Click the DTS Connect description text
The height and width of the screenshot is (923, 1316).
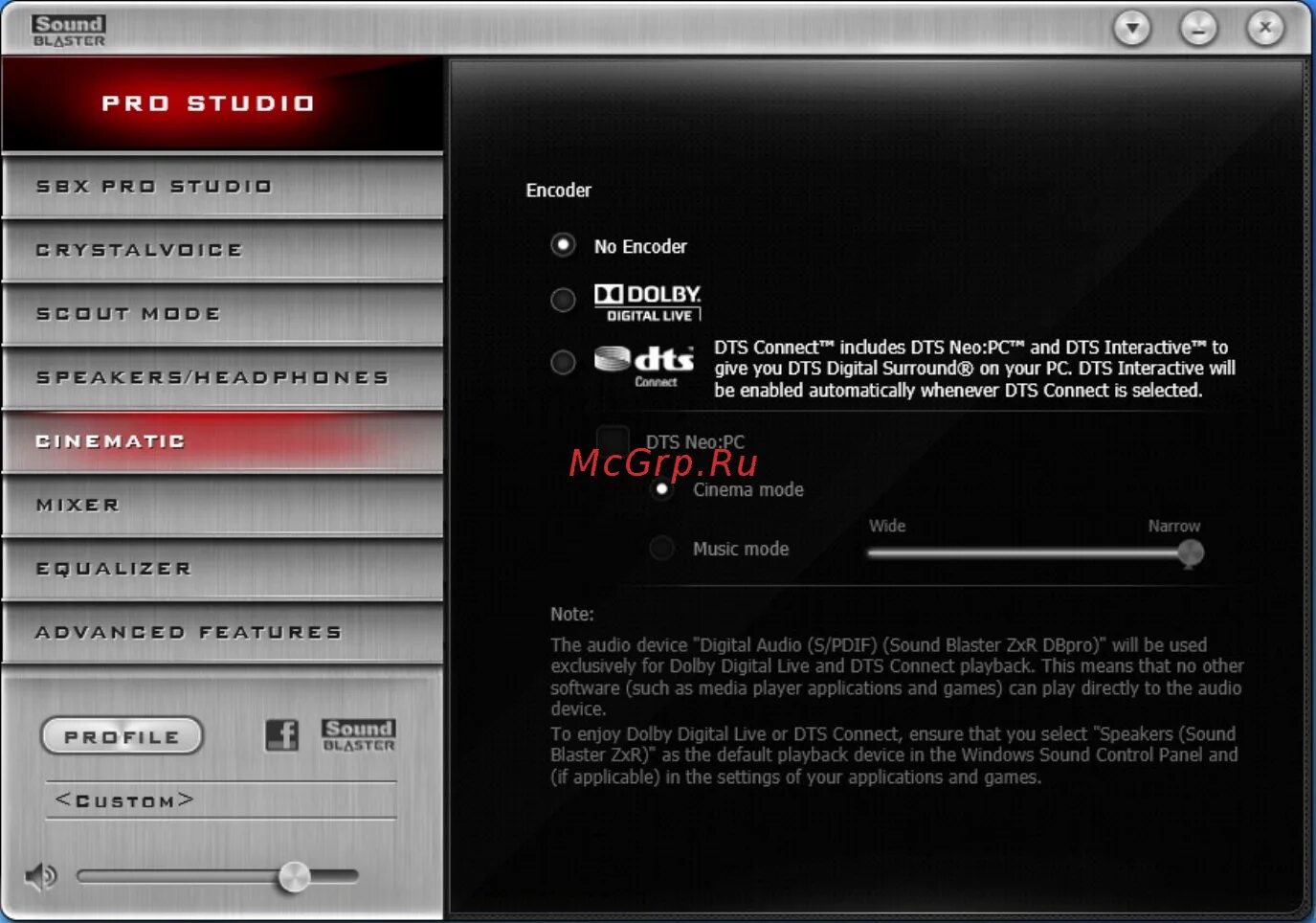(x=974, y=369)
